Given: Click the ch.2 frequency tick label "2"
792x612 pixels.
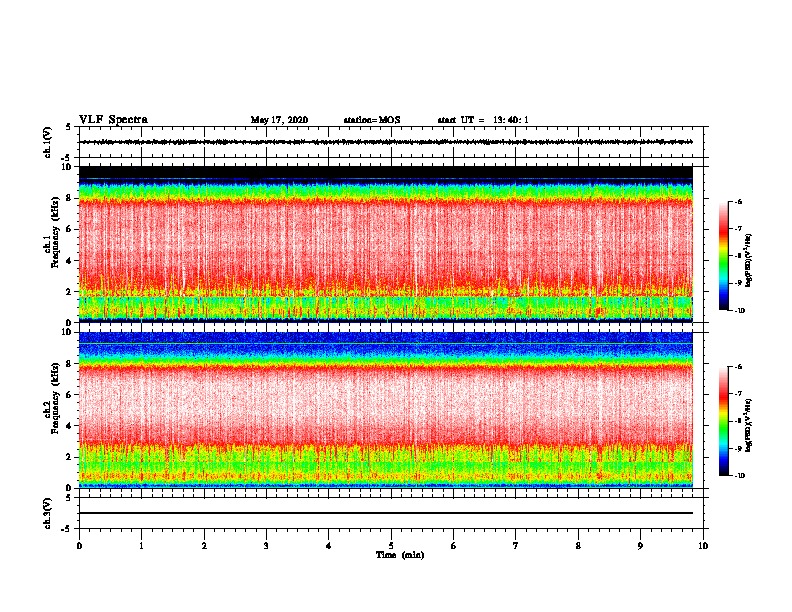Looking at the screenshot, I should pyautogui.click(x=69, y=457).
